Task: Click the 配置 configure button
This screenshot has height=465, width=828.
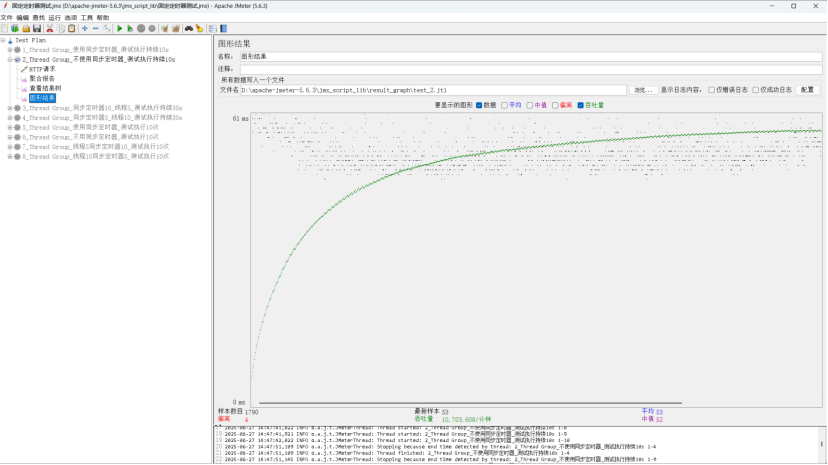Action: coord(806,90)
